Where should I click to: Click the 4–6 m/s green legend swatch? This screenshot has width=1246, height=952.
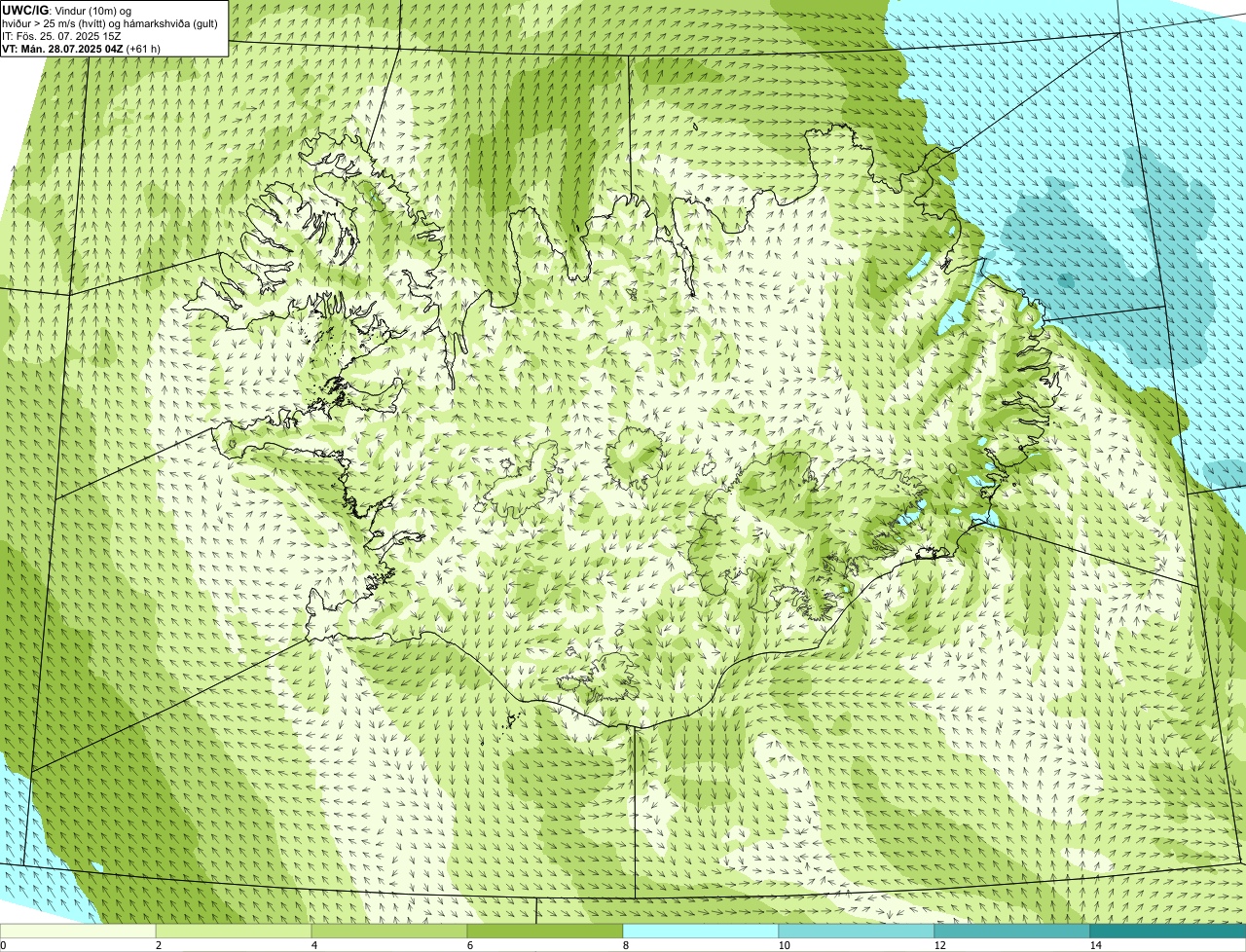(x=389, y=932)
